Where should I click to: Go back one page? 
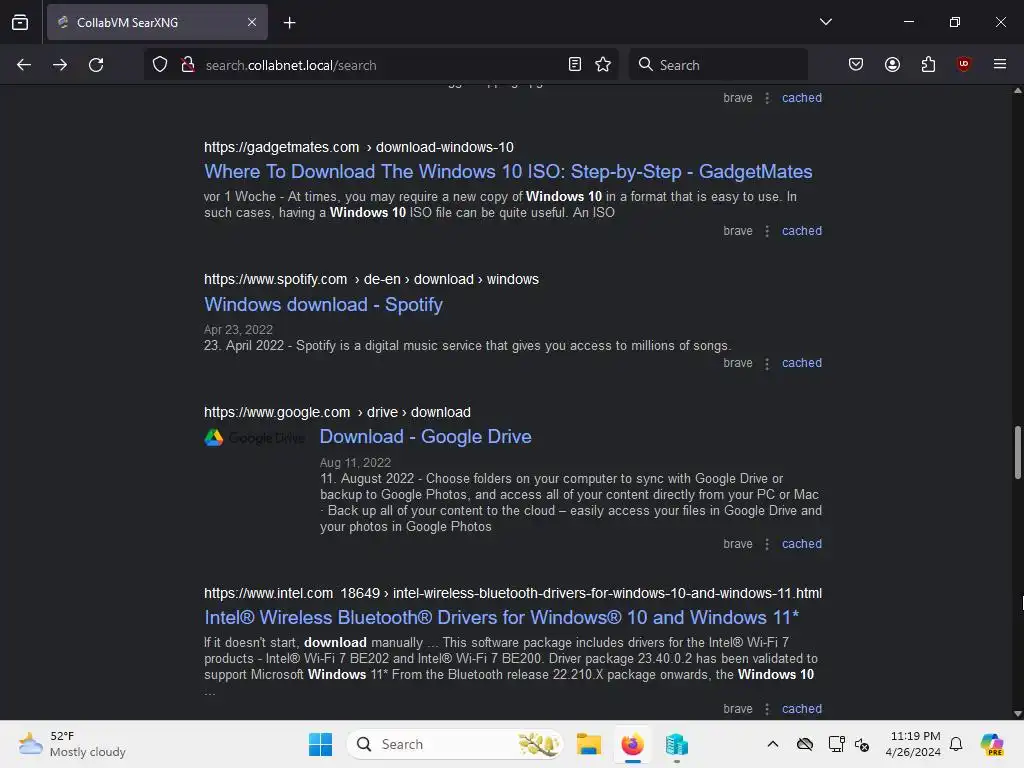click(24, 65)
